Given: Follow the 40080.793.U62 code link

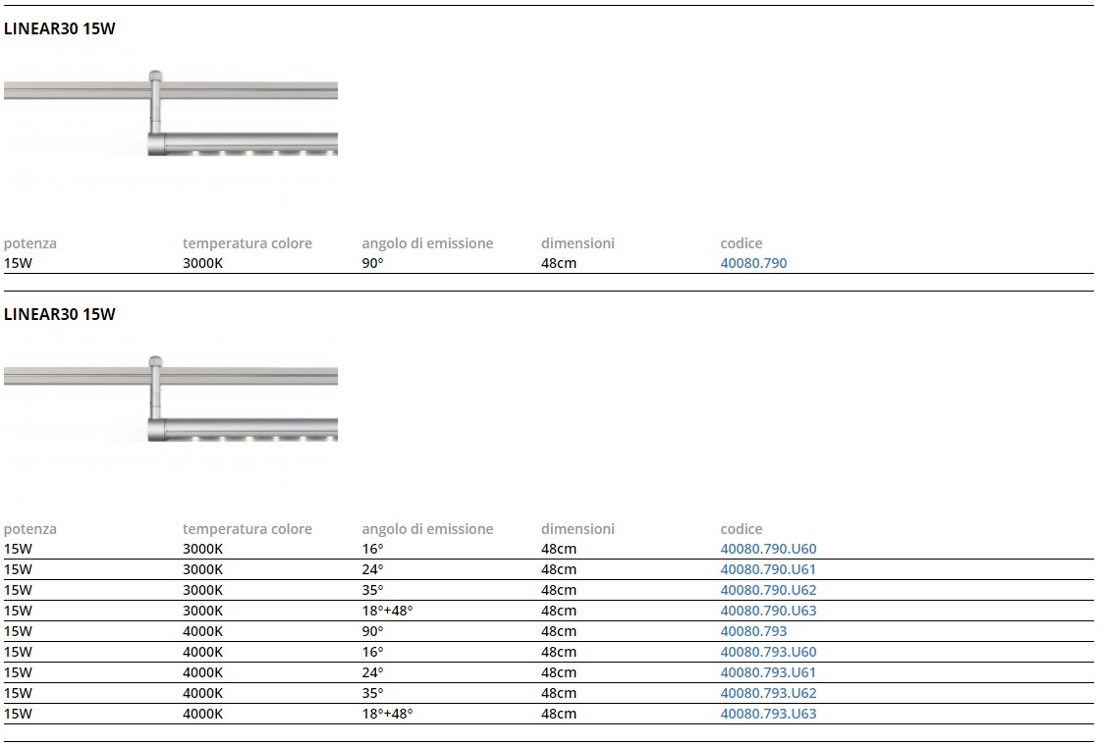Looking at the screenshot, I should click(768, 693).
